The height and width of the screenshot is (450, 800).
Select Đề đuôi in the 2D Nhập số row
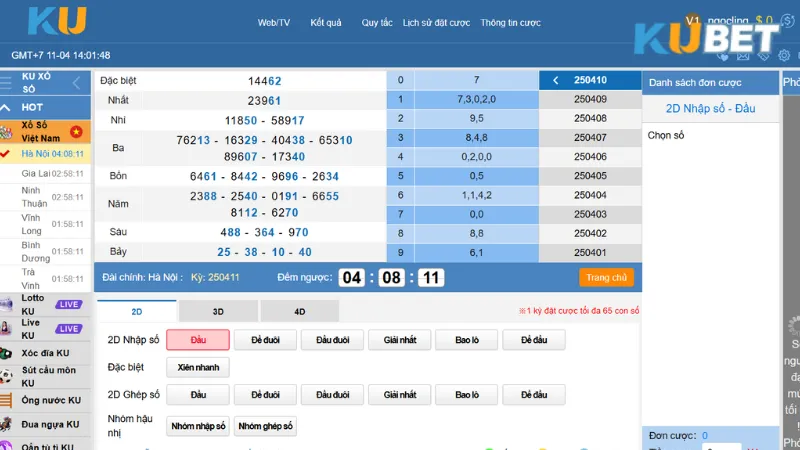tap(265, 340)
